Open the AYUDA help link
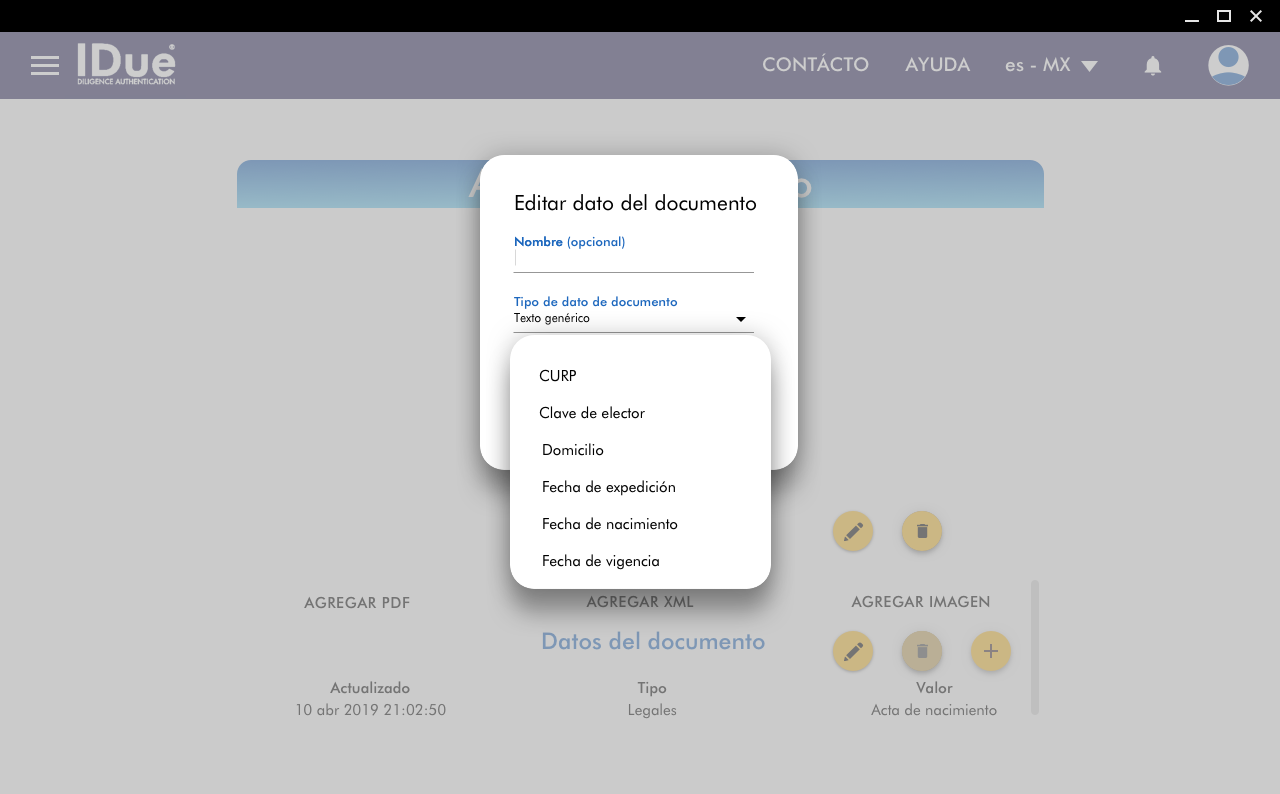Viewport: 1280px width, 794px height. (937, 65)
